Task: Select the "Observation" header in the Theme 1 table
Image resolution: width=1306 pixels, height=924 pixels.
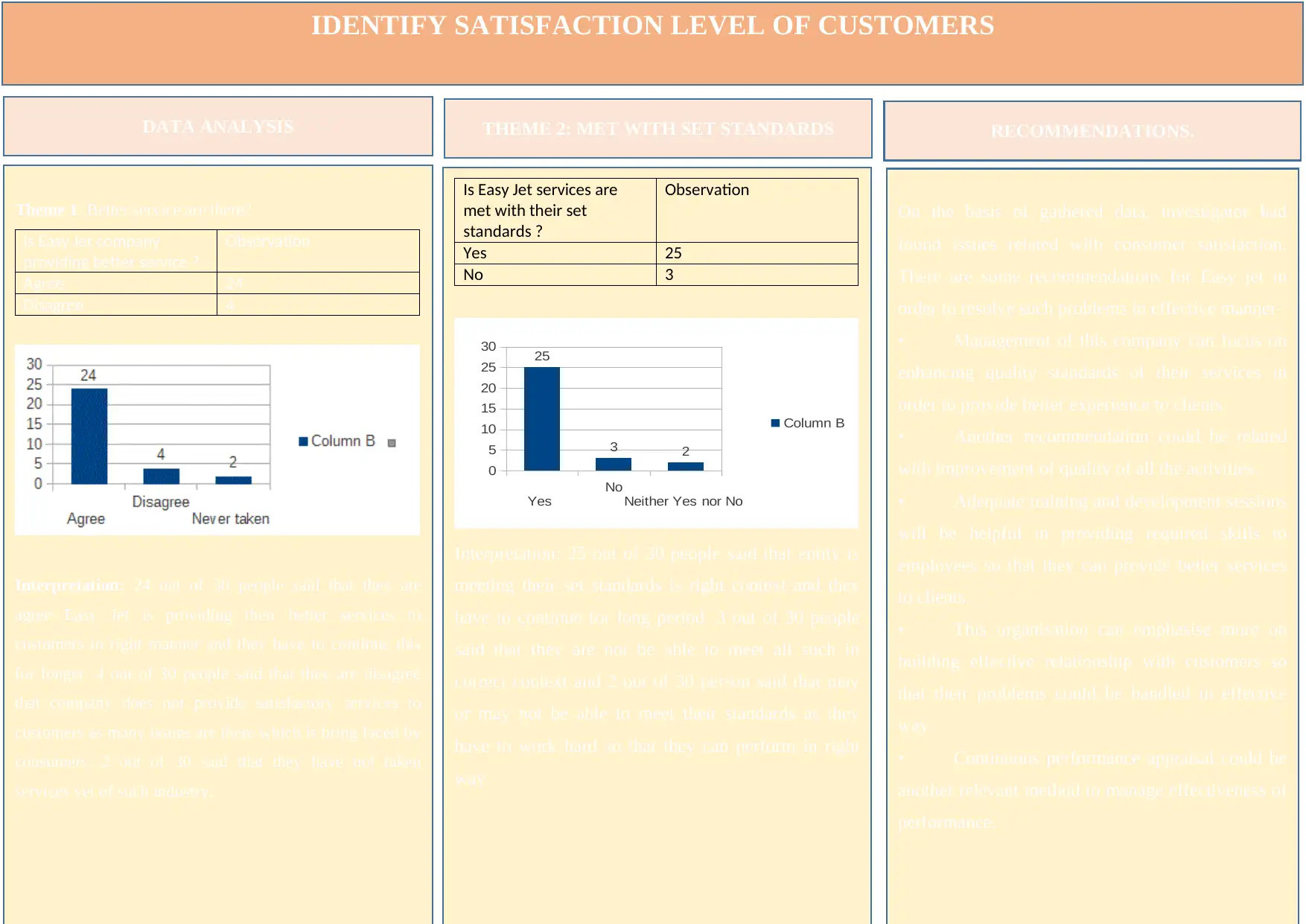Action: 319,252
